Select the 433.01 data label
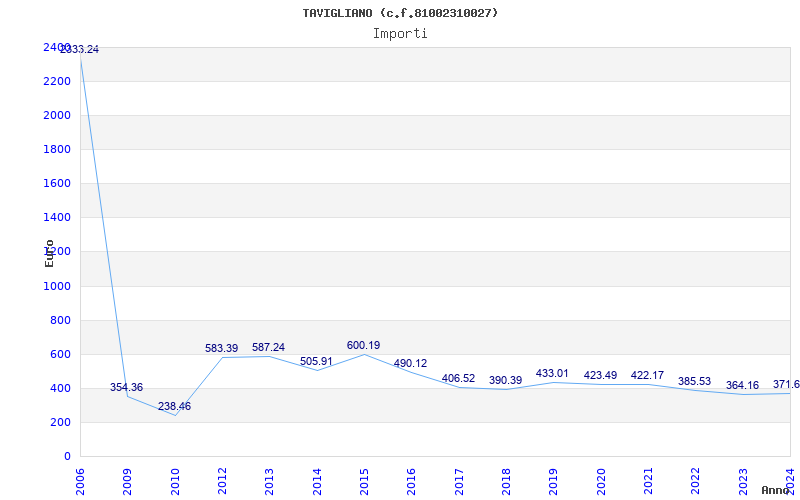 (552, 373)
